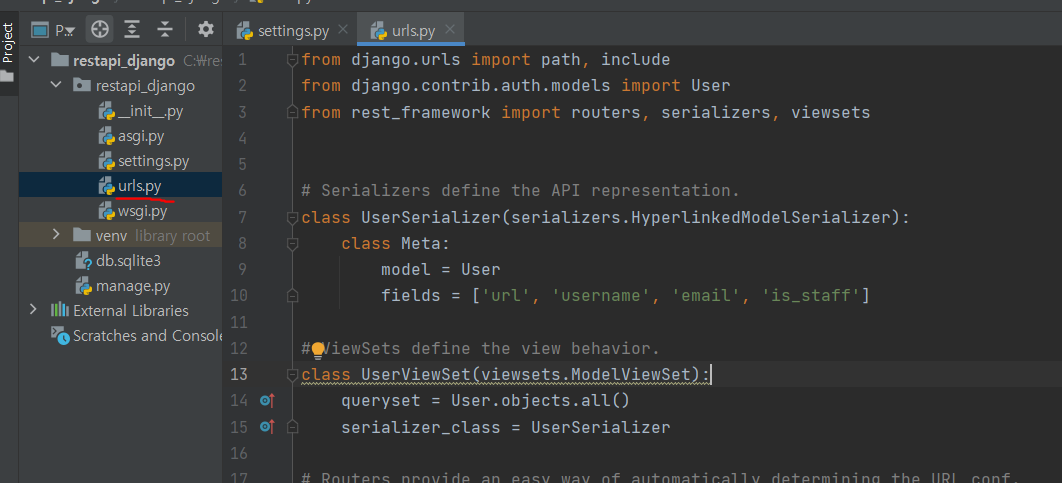Click the fold end marker on line 10
The image size is (1062, 483).
(x=292, y=295)
